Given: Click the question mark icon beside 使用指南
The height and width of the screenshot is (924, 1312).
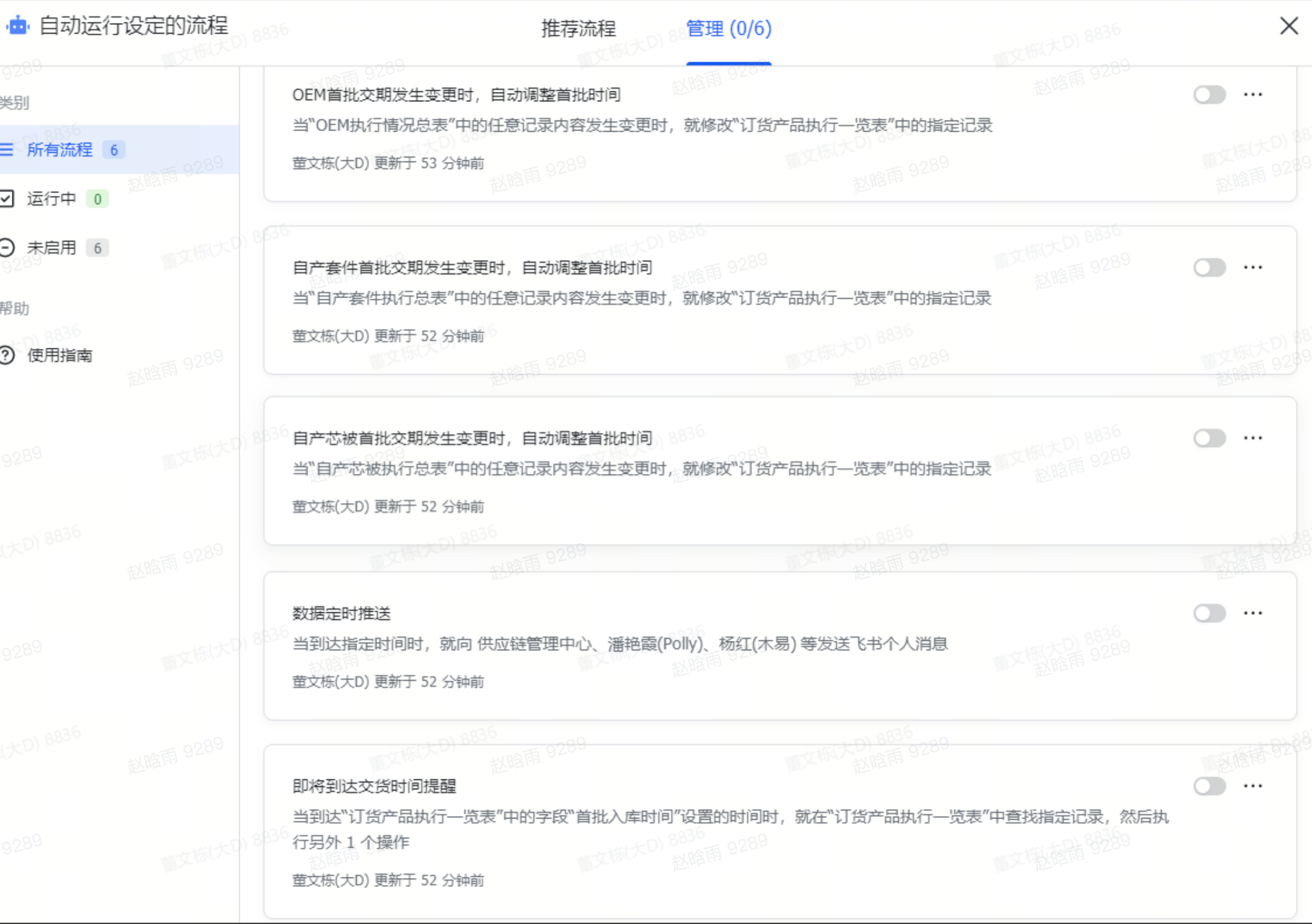Looking at the screenshot, I should pyautogui.click(x=7, y=355).
